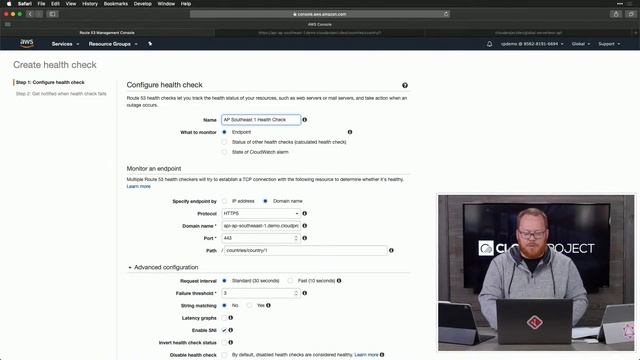The height and width of the screenshot is (360, 640).
Task: Show info icon next to Port field
Action: coord(304,238)
